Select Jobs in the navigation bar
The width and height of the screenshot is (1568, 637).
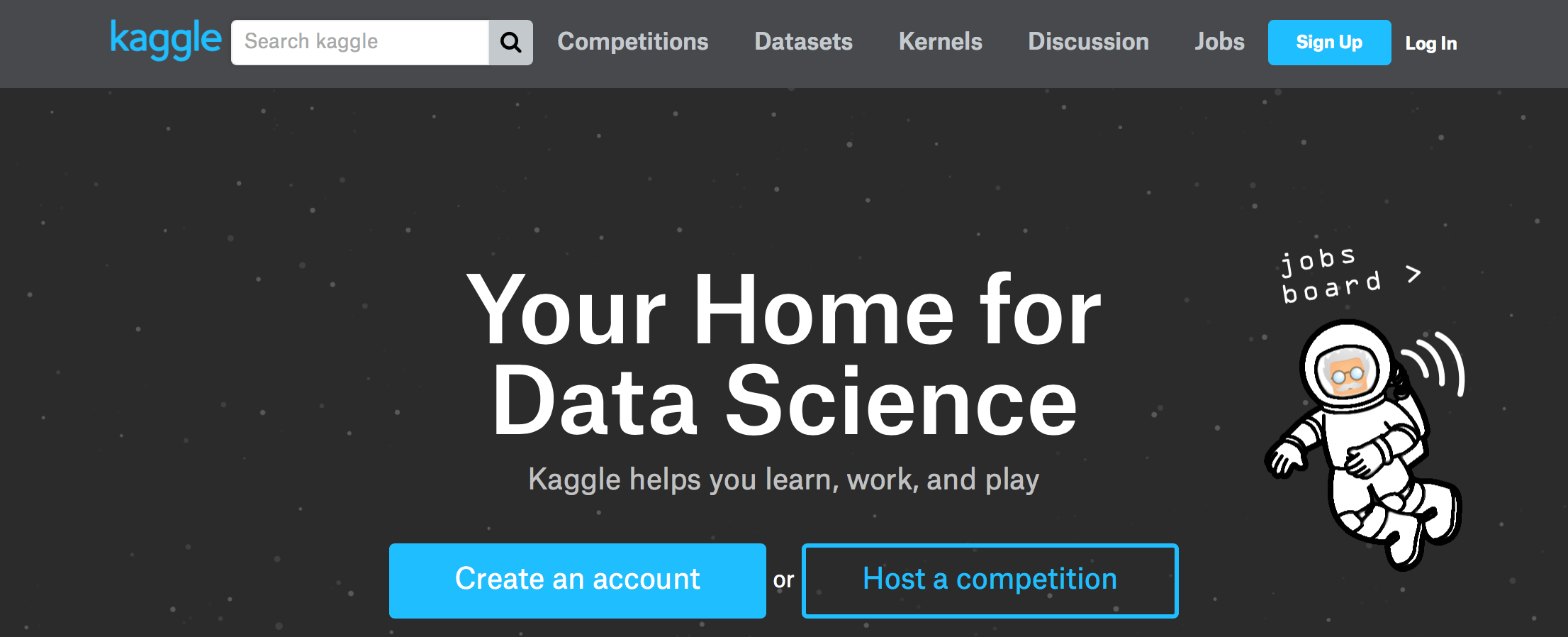(x=1219, y=42)
